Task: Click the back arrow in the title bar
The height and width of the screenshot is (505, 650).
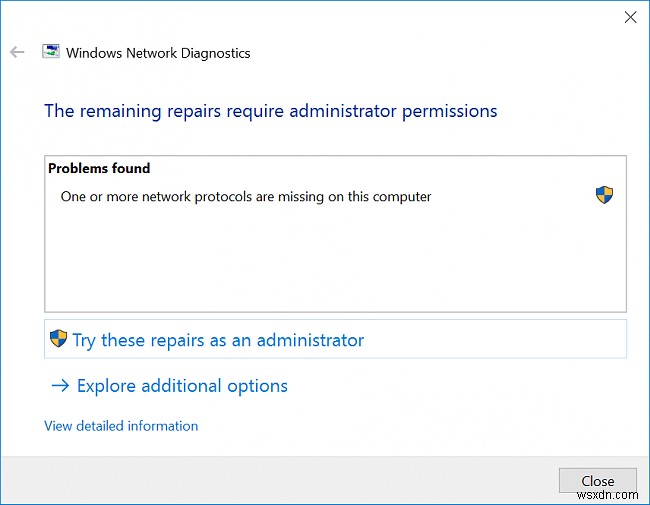Action: 17,52
